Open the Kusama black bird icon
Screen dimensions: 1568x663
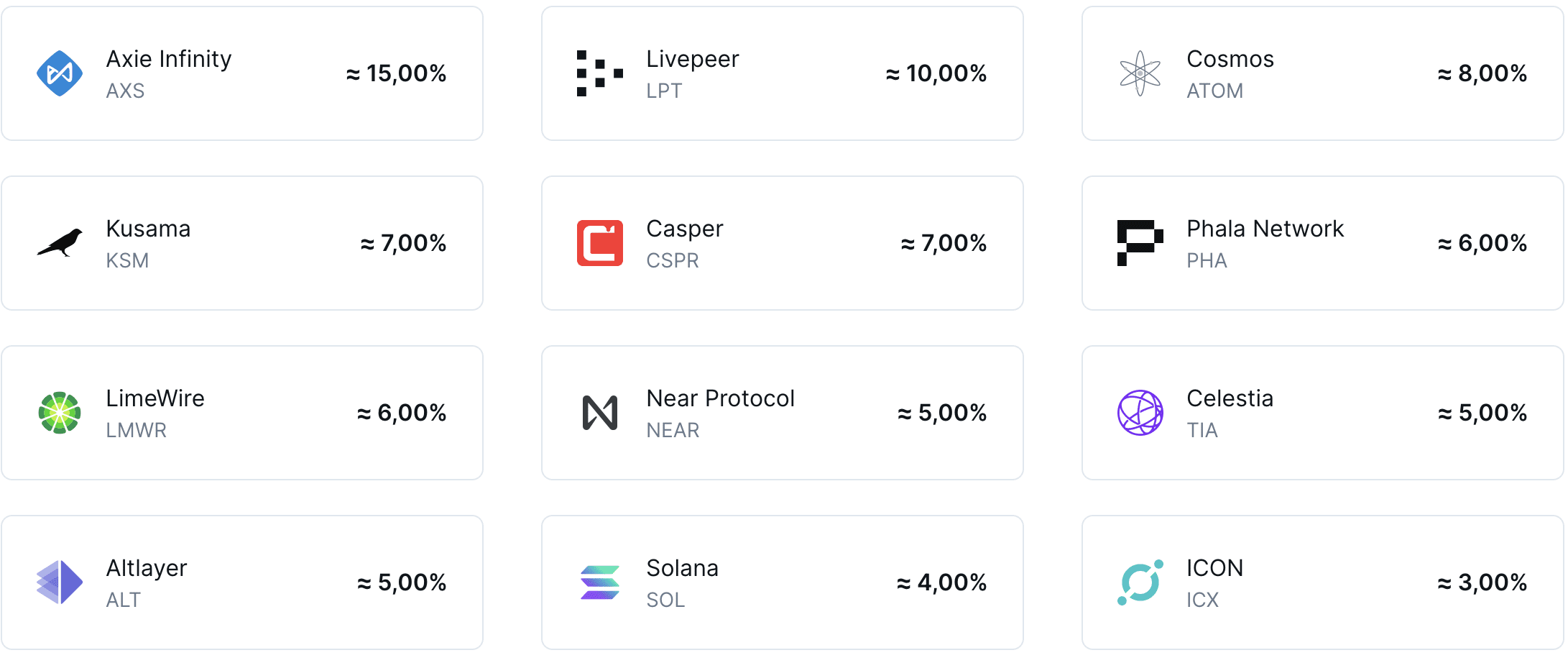pyautogui.click(x=60, y=243)
